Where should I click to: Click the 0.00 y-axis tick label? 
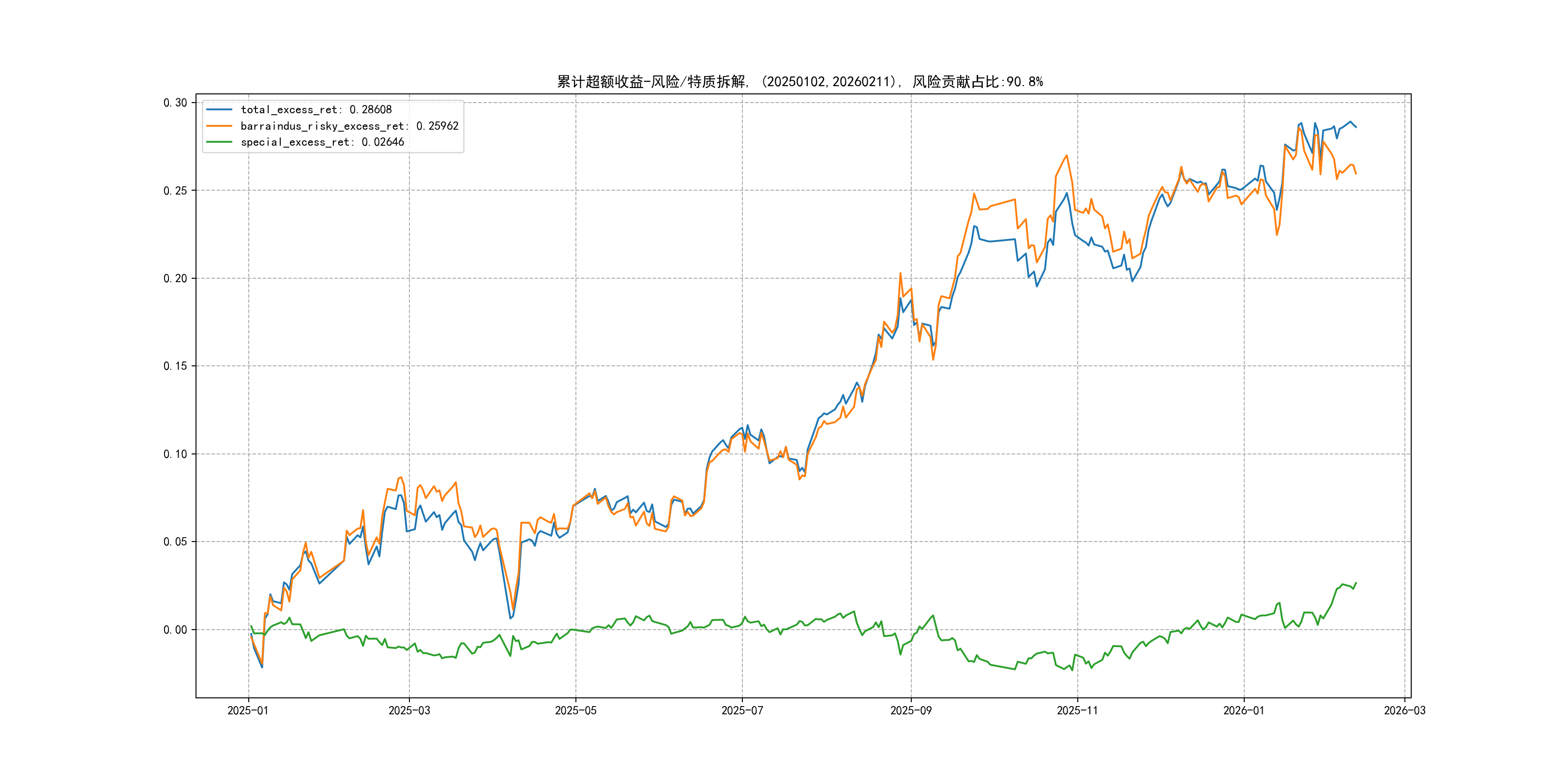[x=175, y=630]
